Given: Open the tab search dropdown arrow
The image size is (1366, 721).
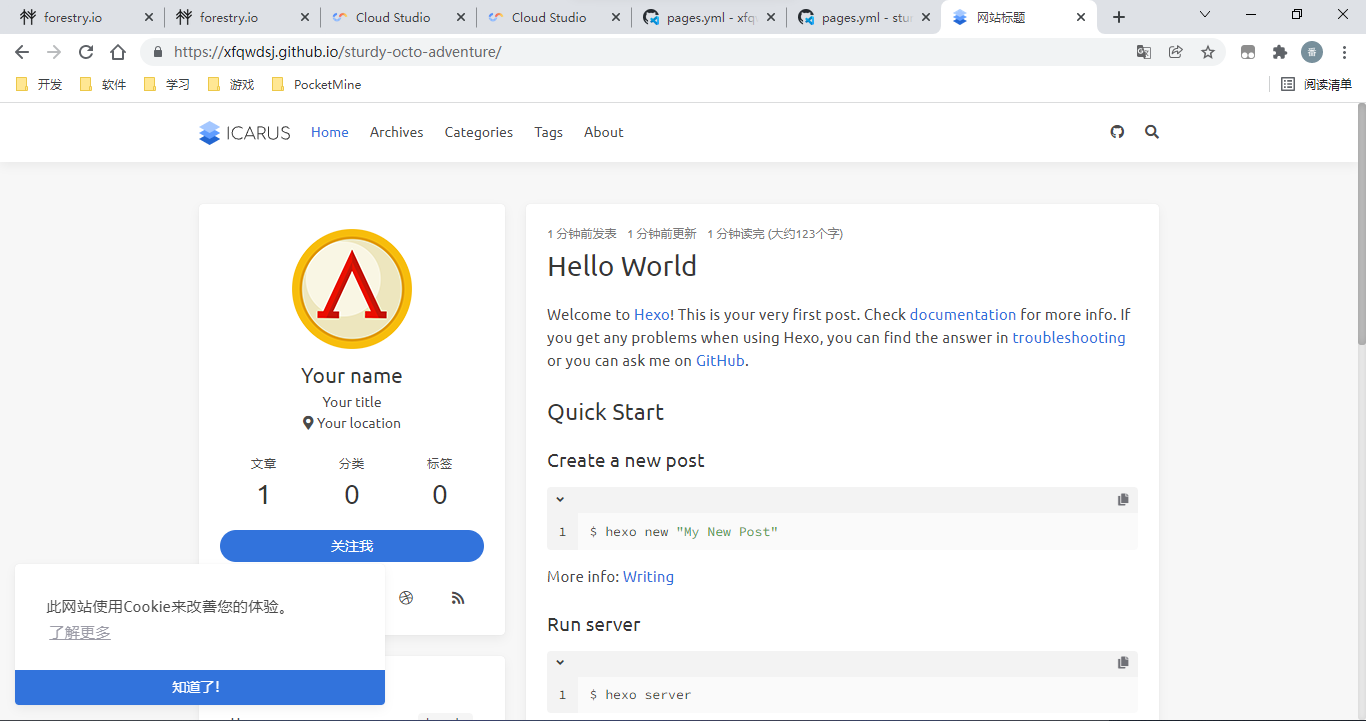Looking at the screenshot, I should pyautogui.click(x=1205, y=15).
